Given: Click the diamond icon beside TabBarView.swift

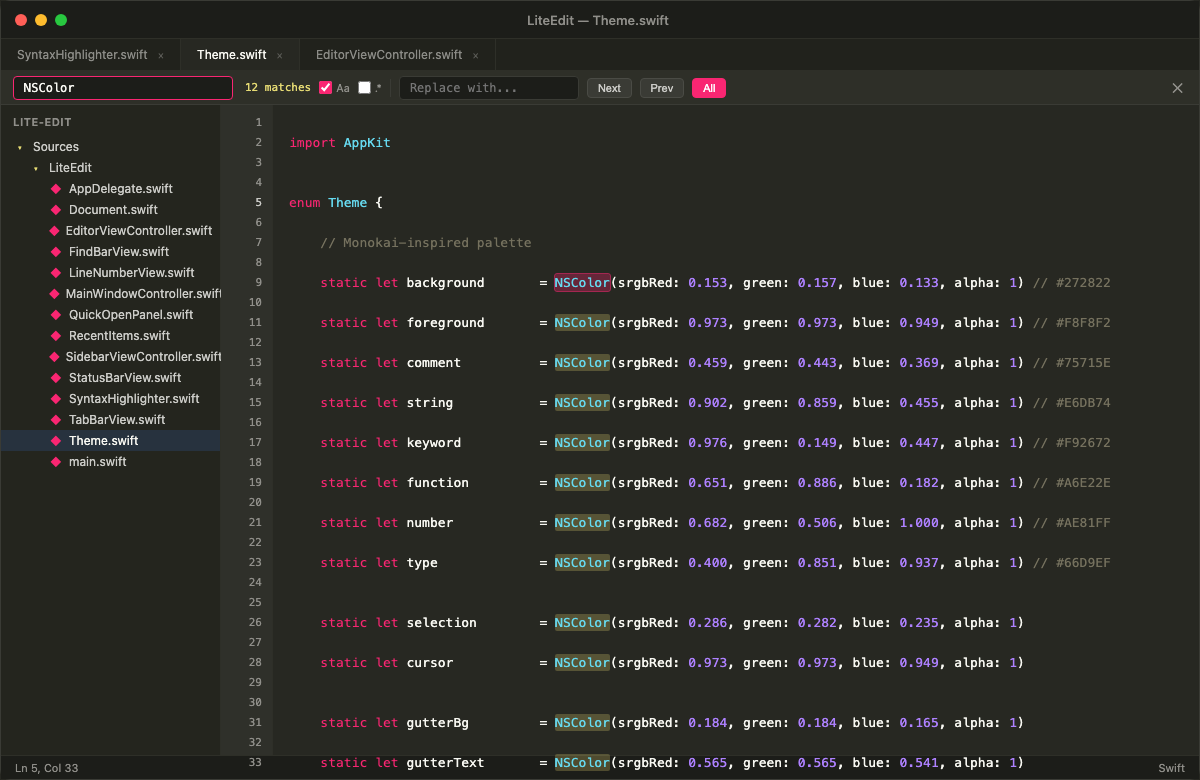Looking at the screenshot, I should [56, 419].
